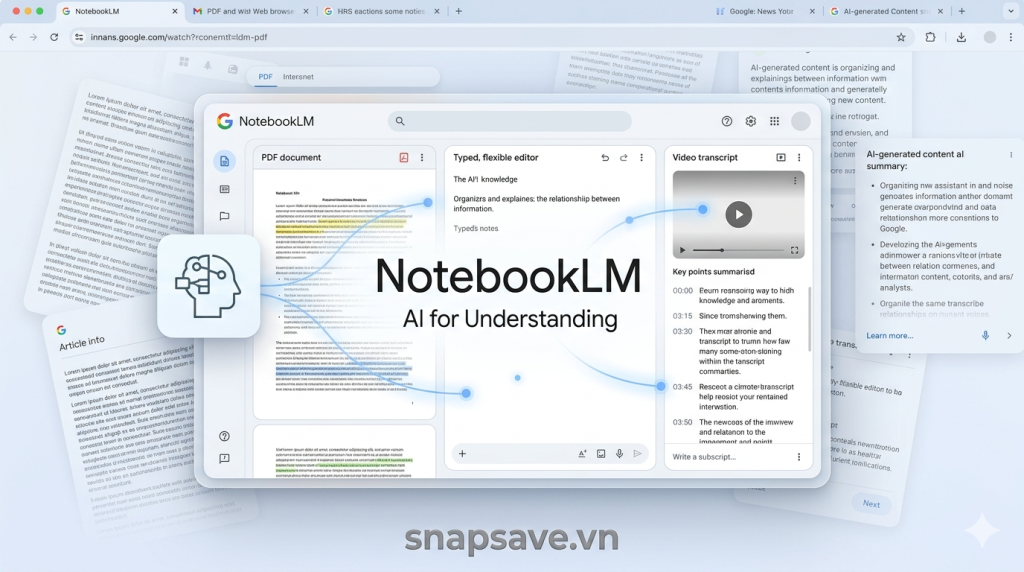
Task: Open the sidebar feedback icon
Action: coord(224,458)
